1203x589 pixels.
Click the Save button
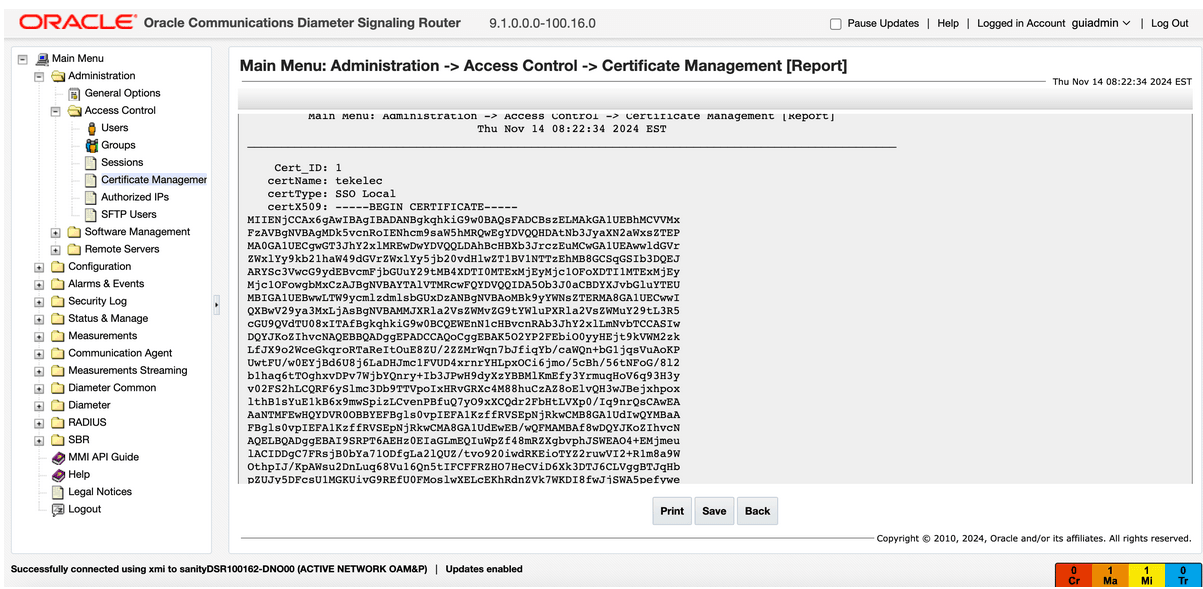point(714,511)
